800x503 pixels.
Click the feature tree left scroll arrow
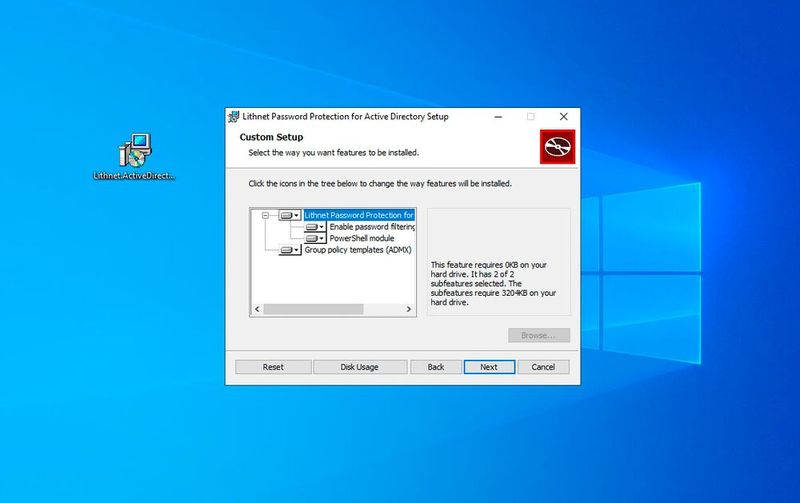[257, 309]
